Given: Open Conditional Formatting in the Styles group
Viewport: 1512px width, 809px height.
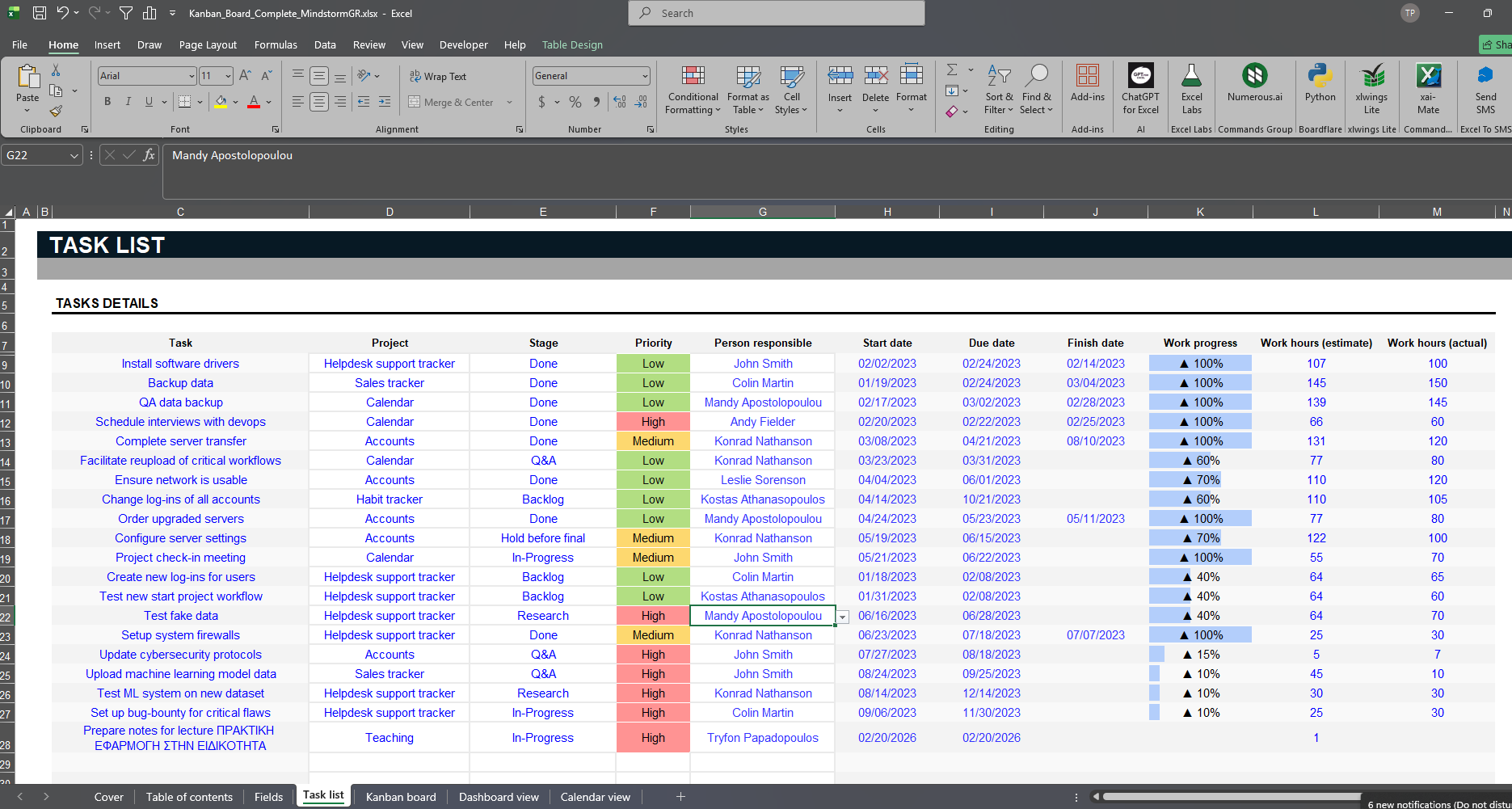Looking at the screenshot, I should (693, 90).
